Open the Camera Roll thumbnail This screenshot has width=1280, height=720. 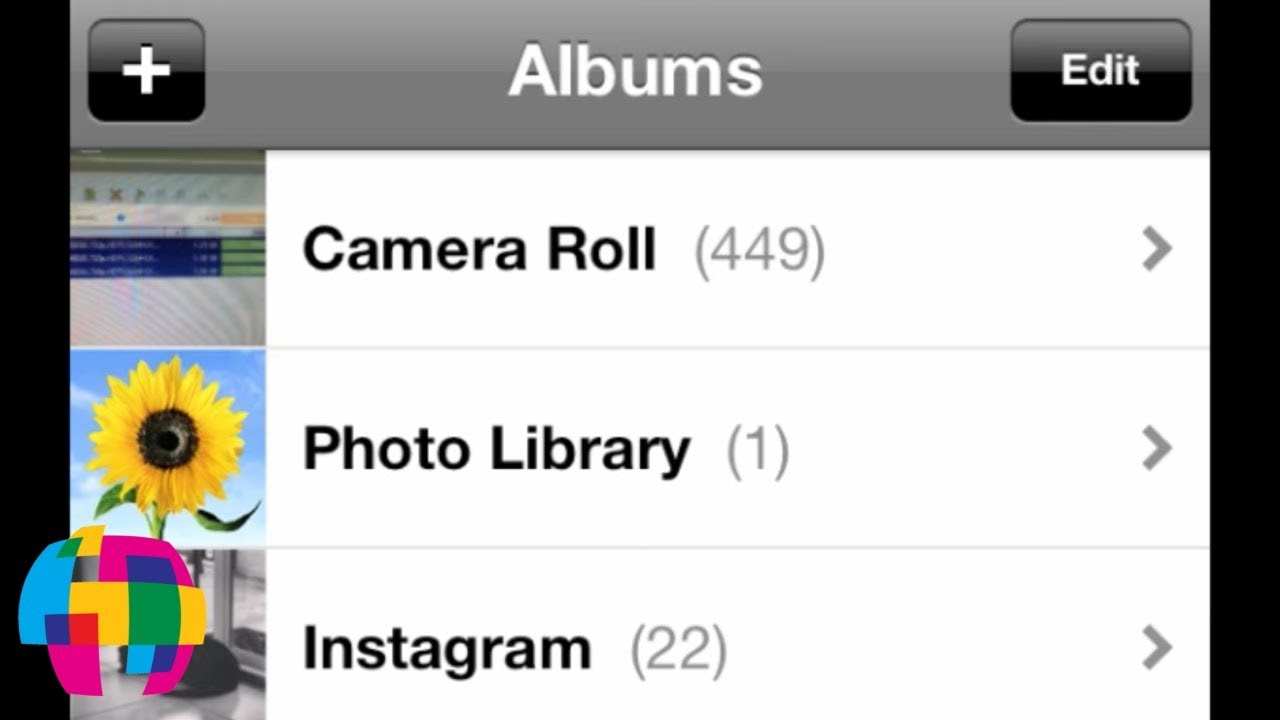tap(168, 248)
